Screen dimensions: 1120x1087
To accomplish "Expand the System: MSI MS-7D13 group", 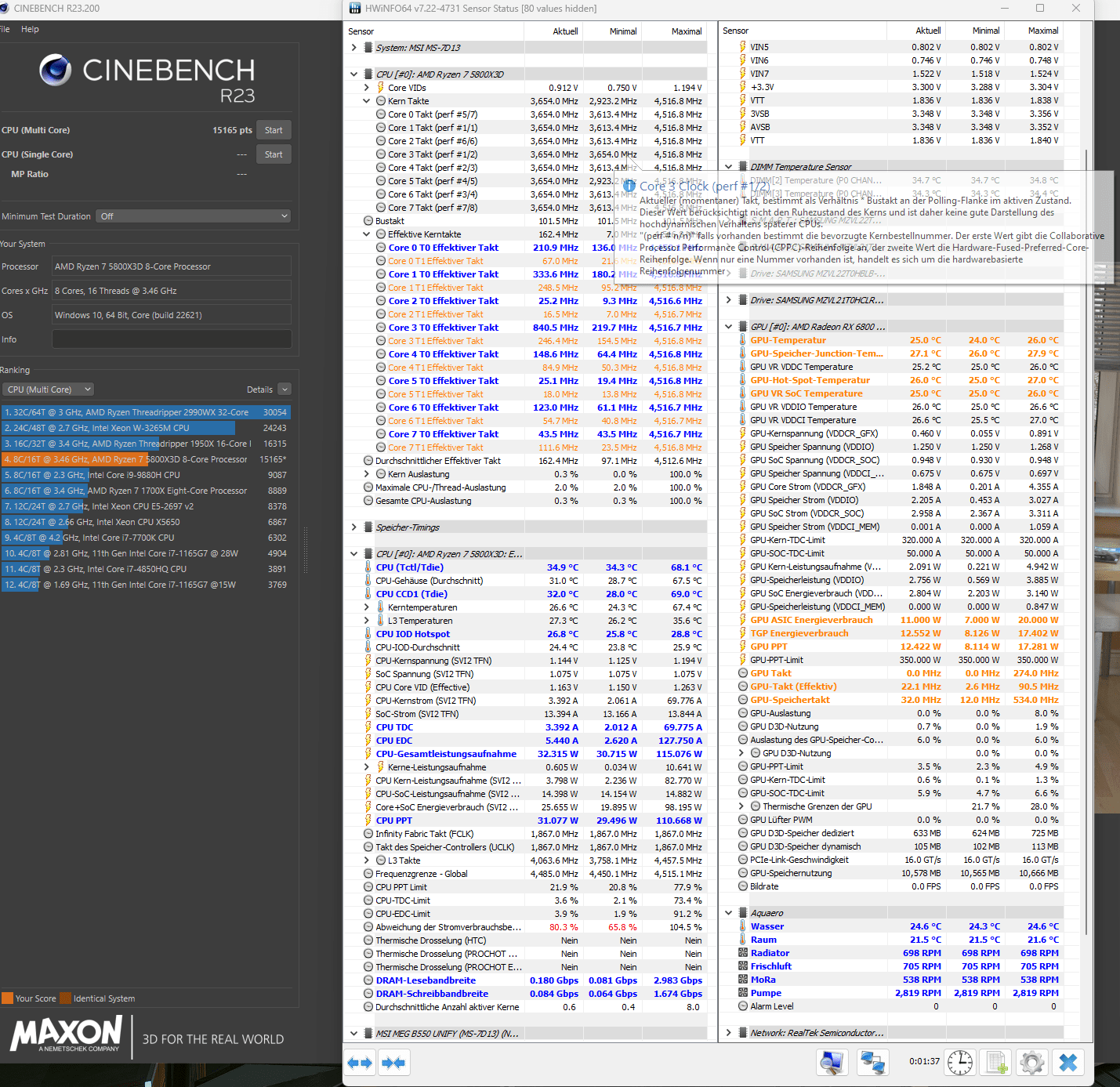I will [x=353, y=48].
